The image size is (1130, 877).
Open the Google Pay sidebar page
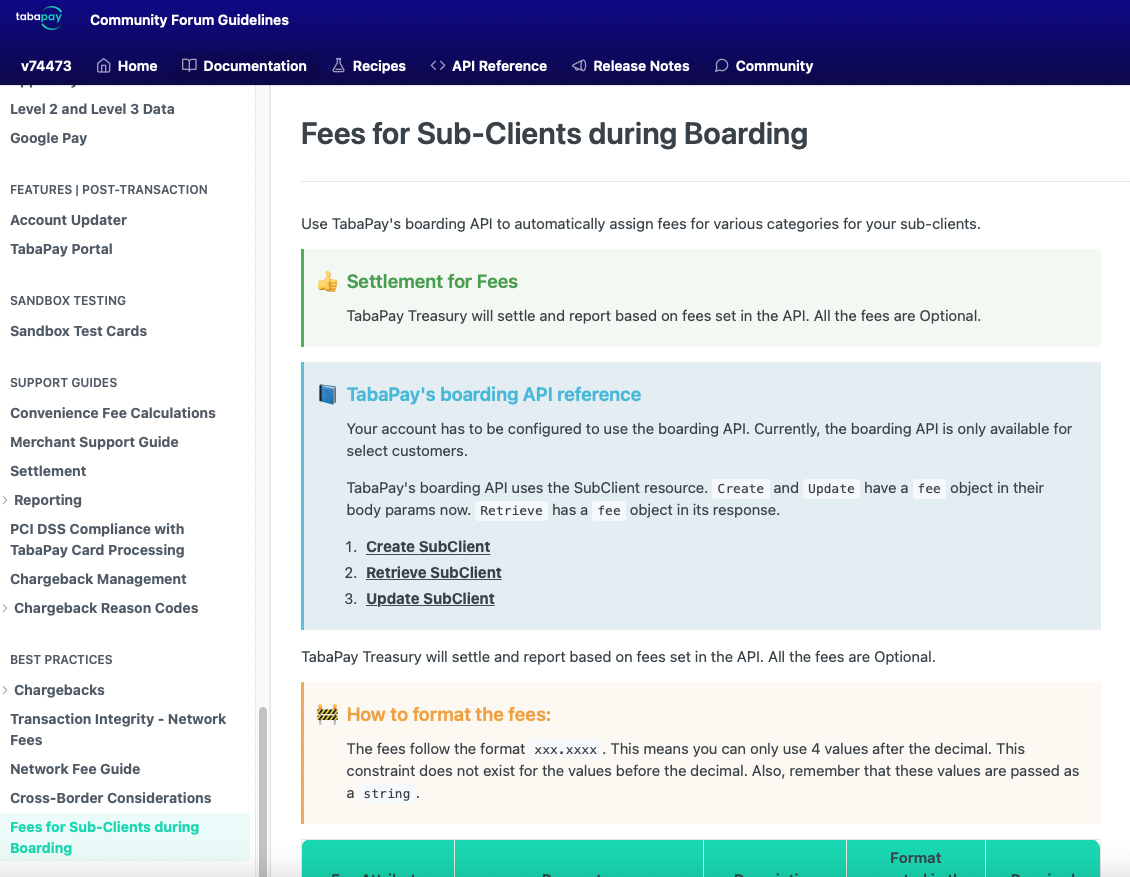coord(48,138)
